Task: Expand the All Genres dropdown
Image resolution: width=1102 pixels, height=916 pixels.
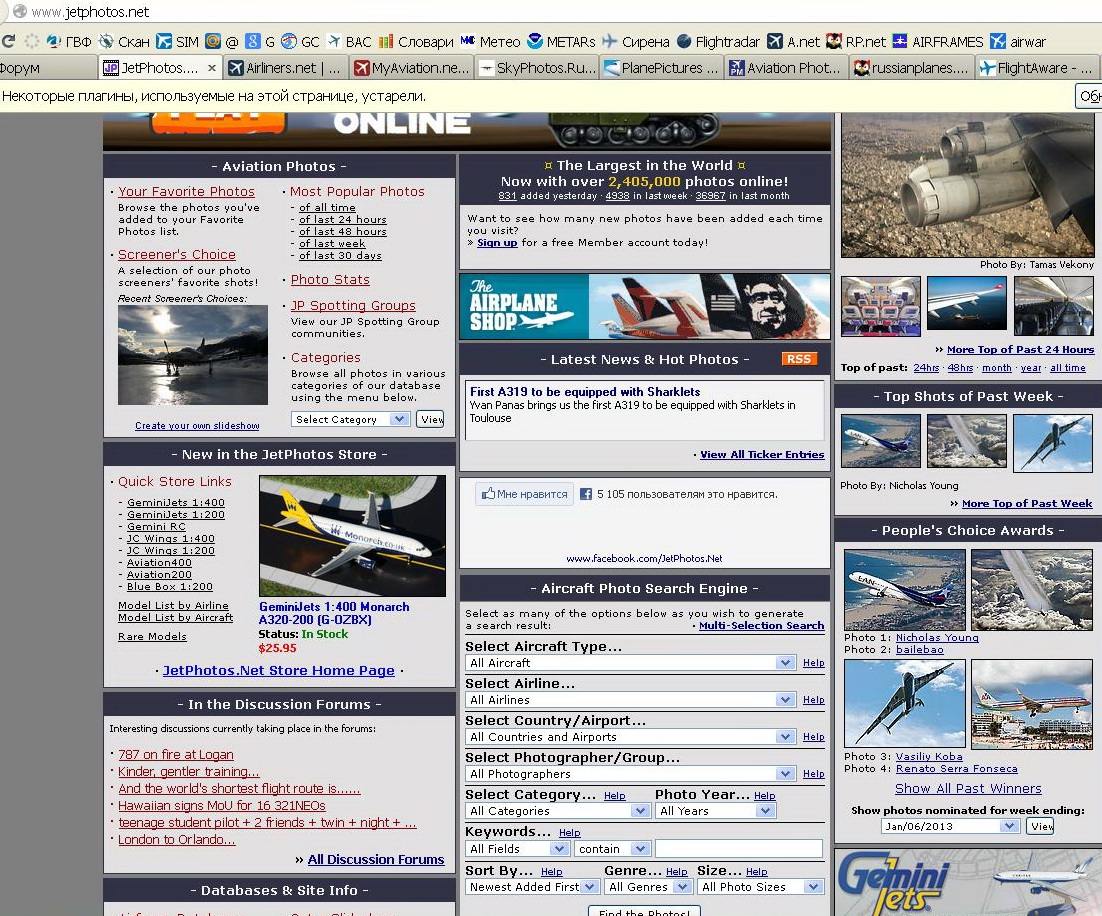Action: click(x=649, y=887)
